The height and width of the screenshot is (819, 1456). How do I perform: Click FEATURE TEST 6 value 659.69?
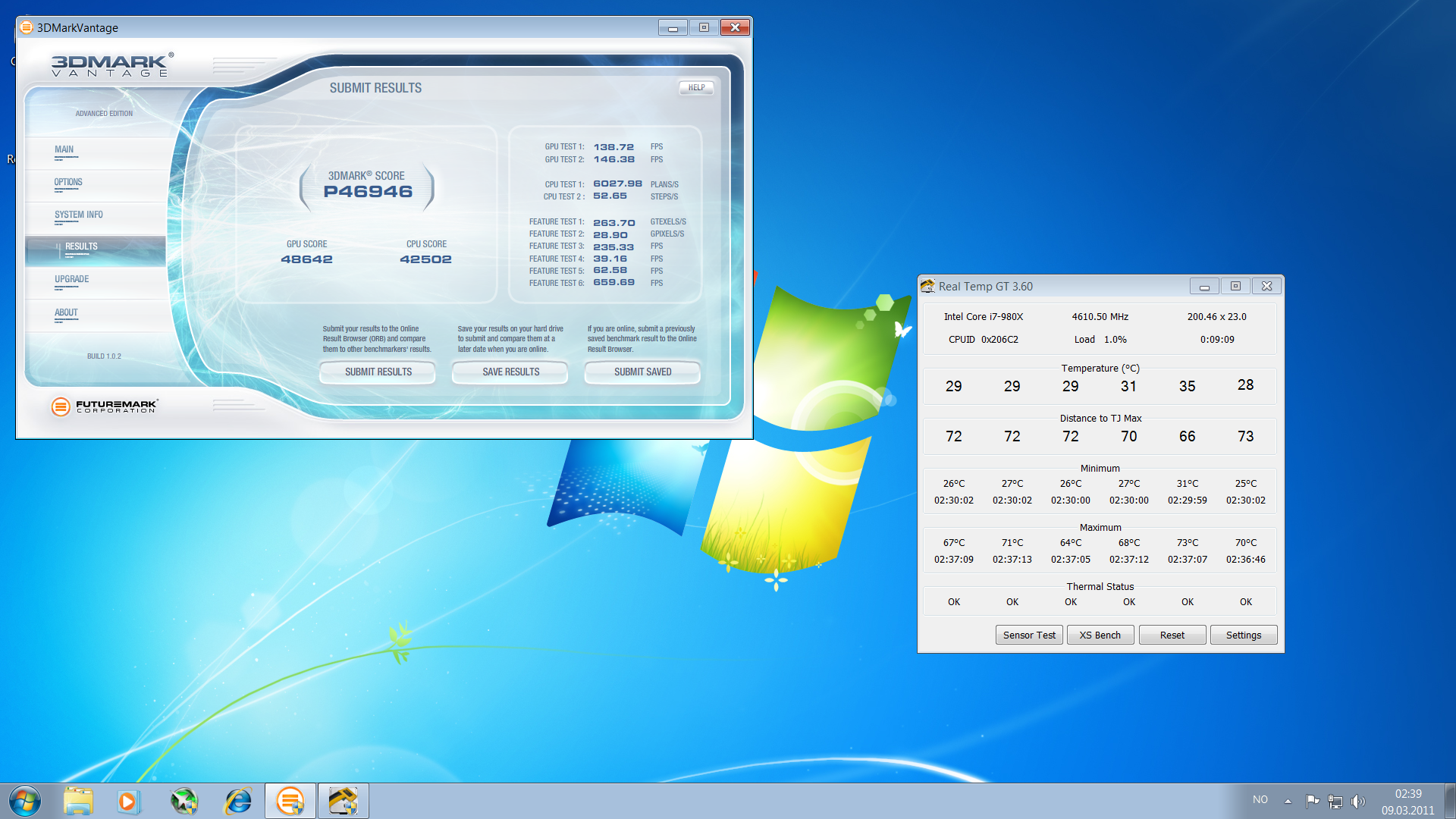click(613, 282)
